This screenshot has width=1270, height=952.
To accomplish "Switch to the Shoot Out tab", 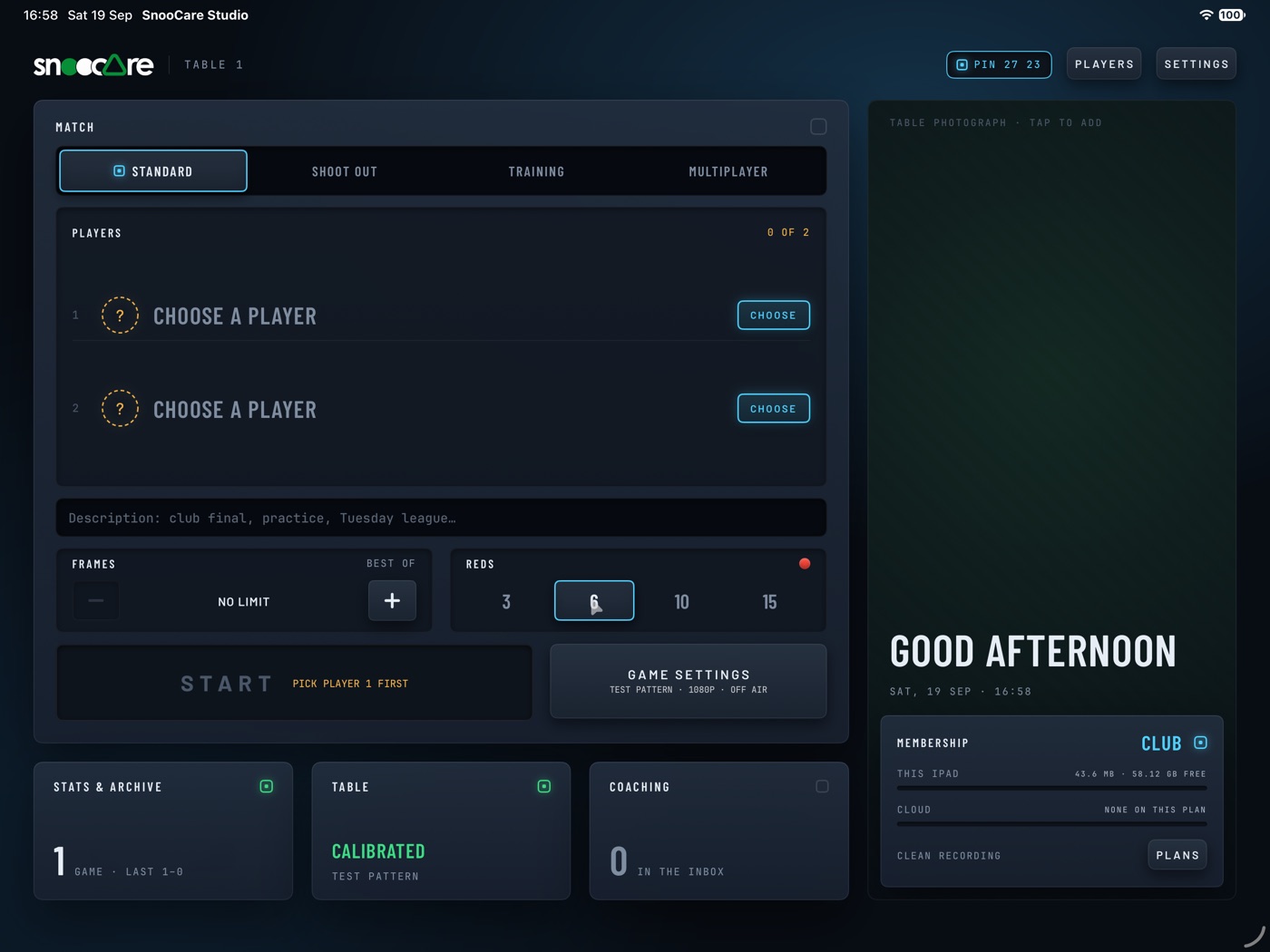I will [345, 171].
